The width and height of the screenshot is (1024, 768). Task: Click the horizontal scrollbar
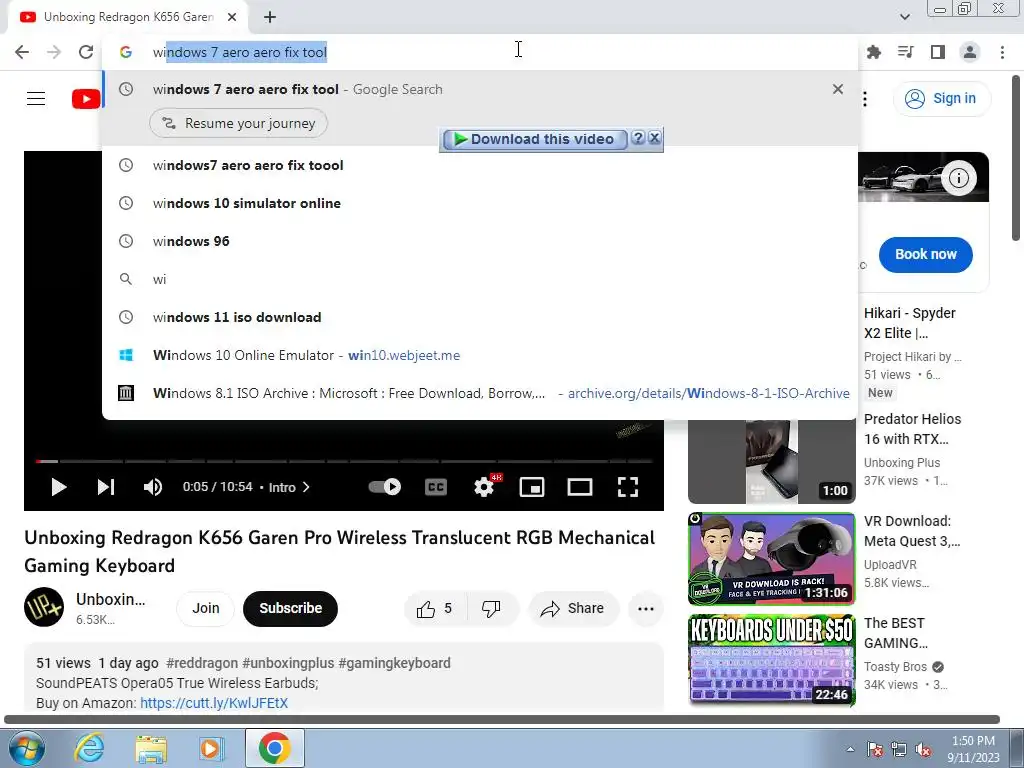pyautogui.click(x=502, y=720)
